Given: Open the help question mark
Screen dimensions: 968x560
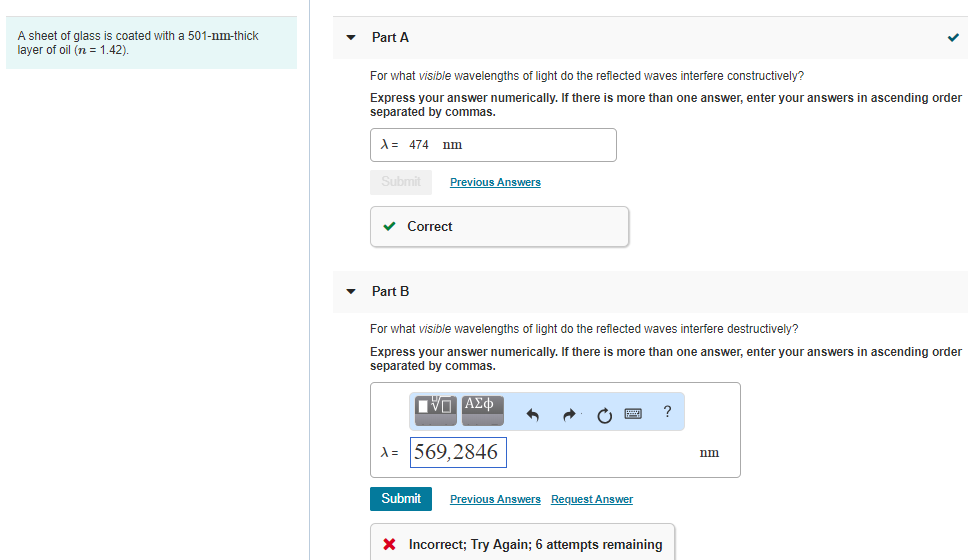Looking at the screenshot, I should click(667, 412).
